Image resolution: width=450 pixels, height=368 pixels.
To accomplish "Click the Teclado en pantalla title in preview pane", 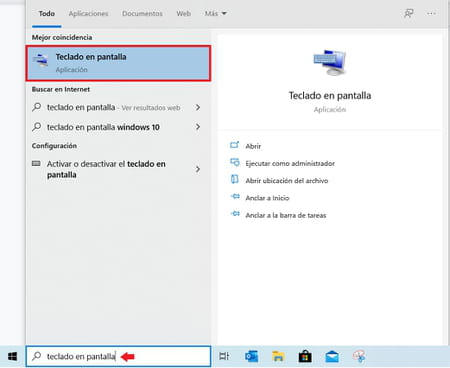I will point(330,96).
